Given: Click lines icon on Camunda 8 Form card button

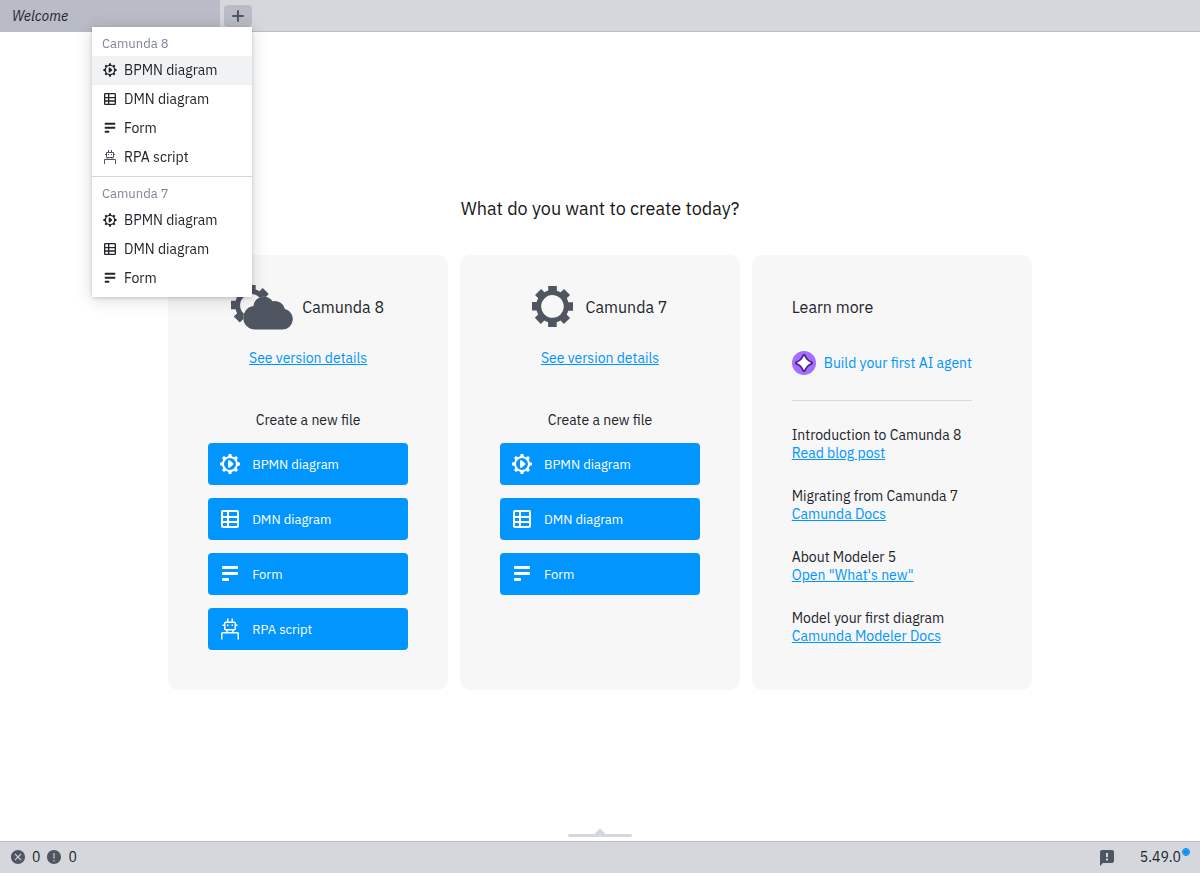Looking at the screenshot, I should (230, 574).
